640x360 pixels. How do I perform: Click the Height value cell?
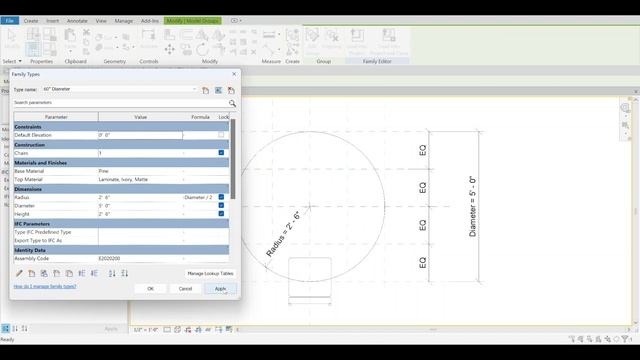[140, 214]
